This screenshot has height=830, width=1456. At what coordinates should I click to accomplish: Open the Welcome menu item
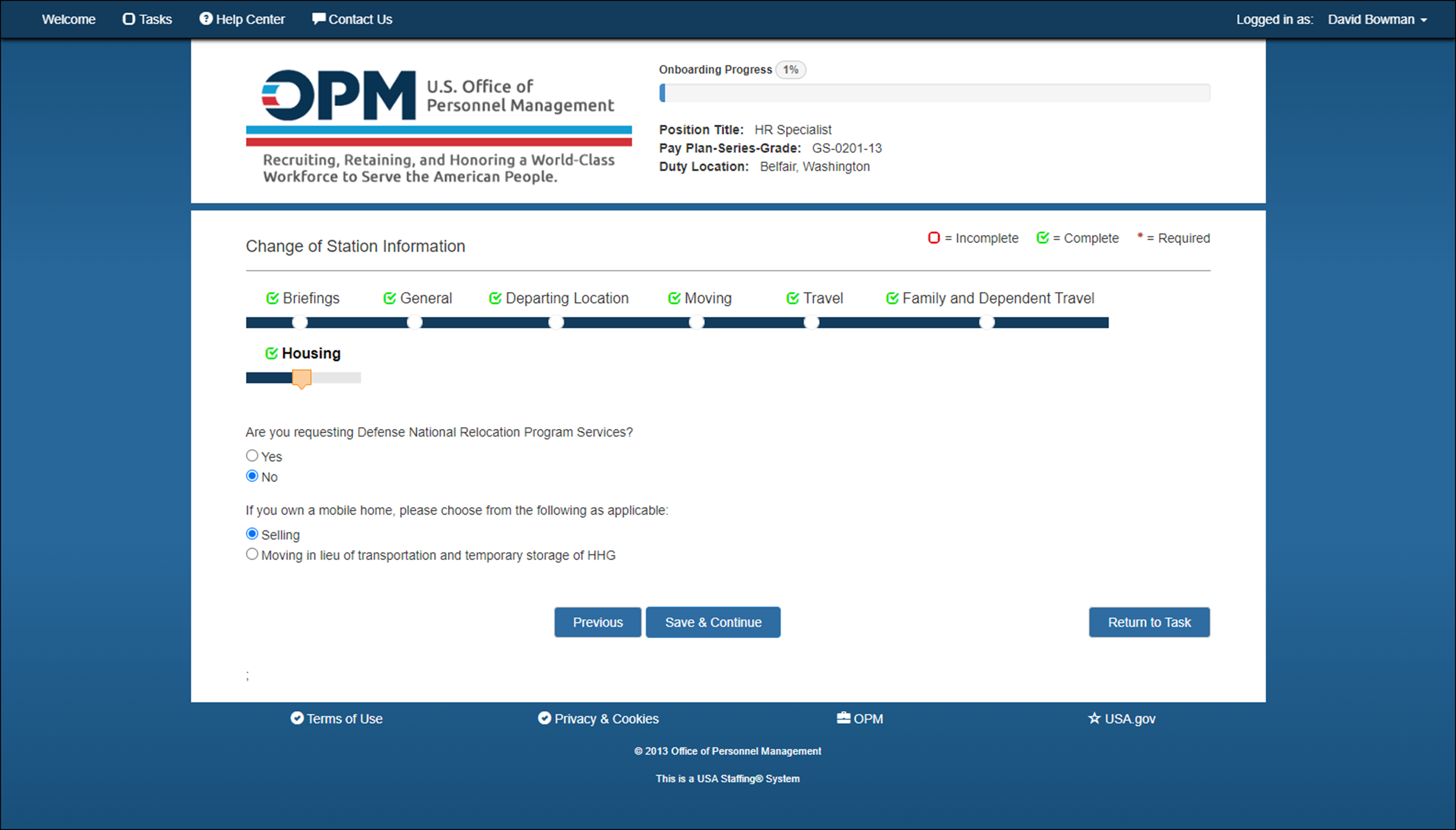[69, 19]
